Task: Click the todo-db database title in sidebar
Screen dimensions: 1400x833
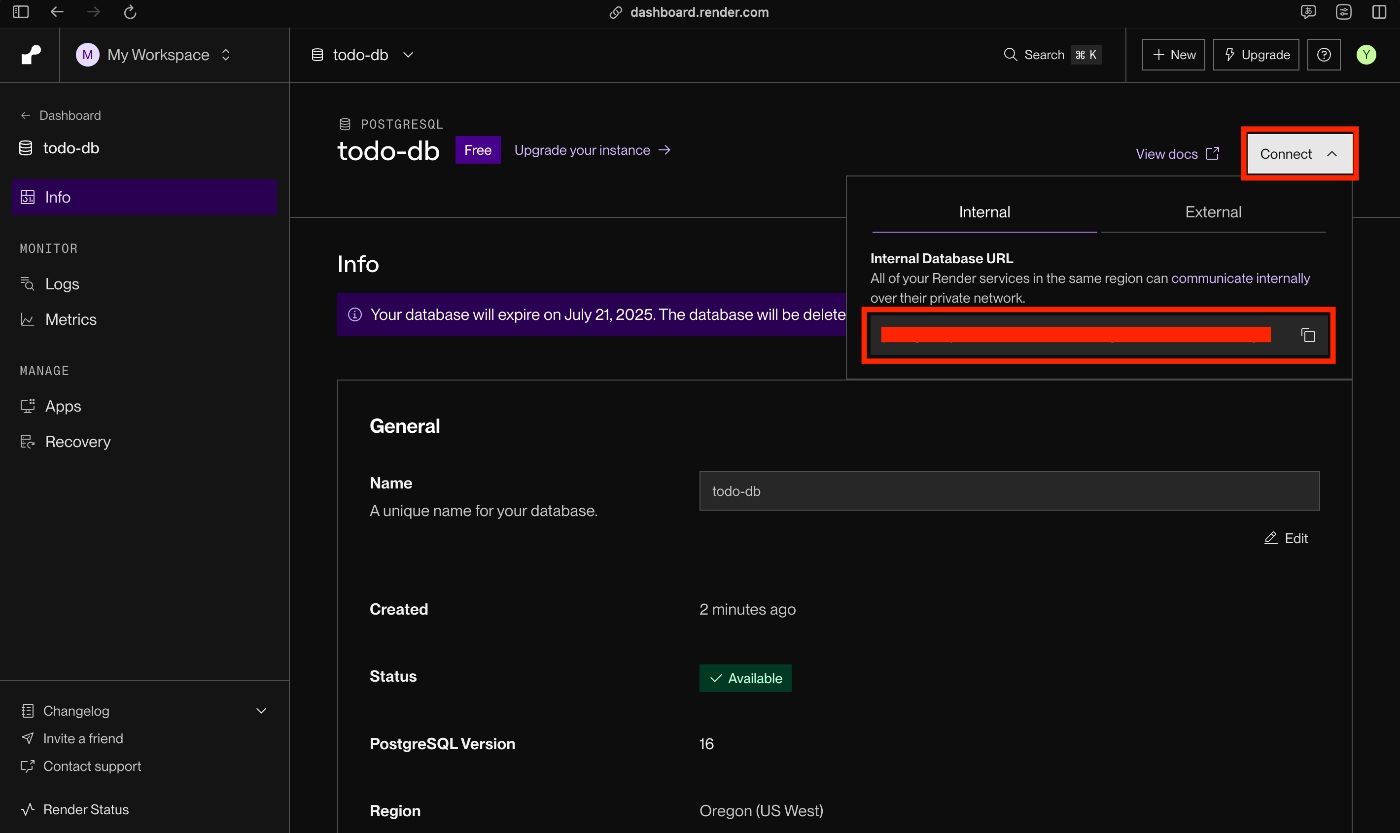Action: pos(71,148)
